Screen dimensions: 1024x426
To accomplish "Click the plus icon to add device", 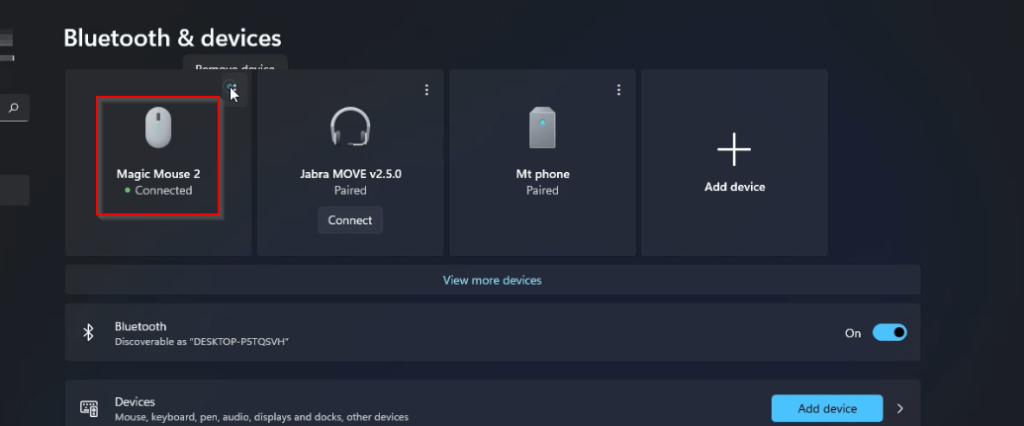I will pyautogui.click(x=734, y=150).
